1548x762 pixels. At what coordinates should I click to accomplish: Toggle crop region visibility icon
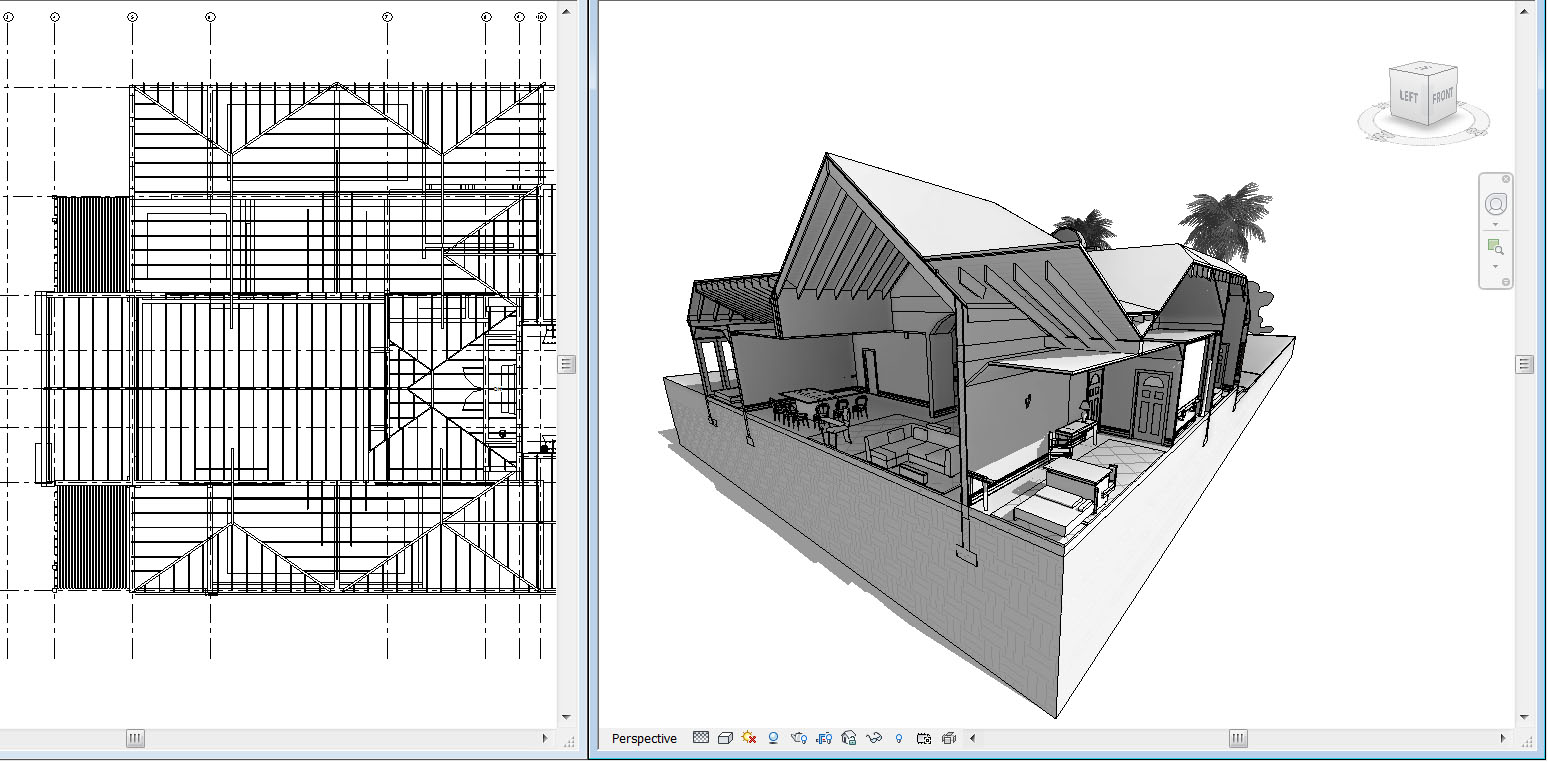click(824, 738)
